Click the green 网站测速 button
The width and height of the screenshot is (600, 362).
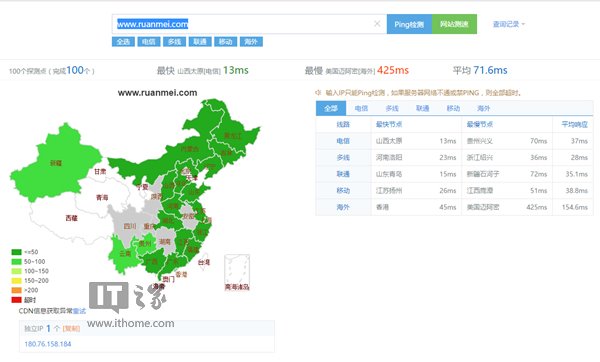(x=454, y=24)
